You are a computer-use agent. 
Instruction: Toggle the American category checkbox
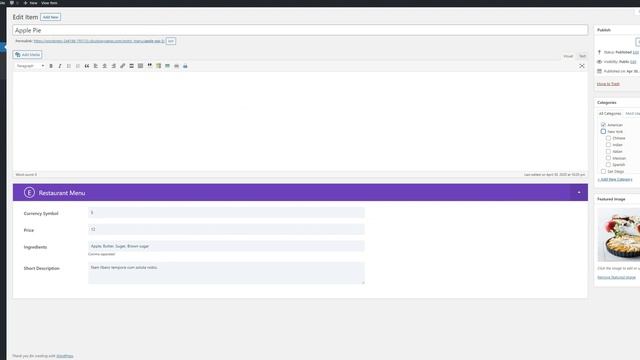tap(603, 124)
